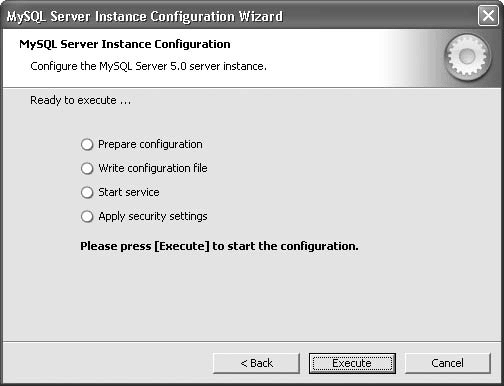Select the Write configuration file indicator circle
The image size is (504, 386).
87,168
